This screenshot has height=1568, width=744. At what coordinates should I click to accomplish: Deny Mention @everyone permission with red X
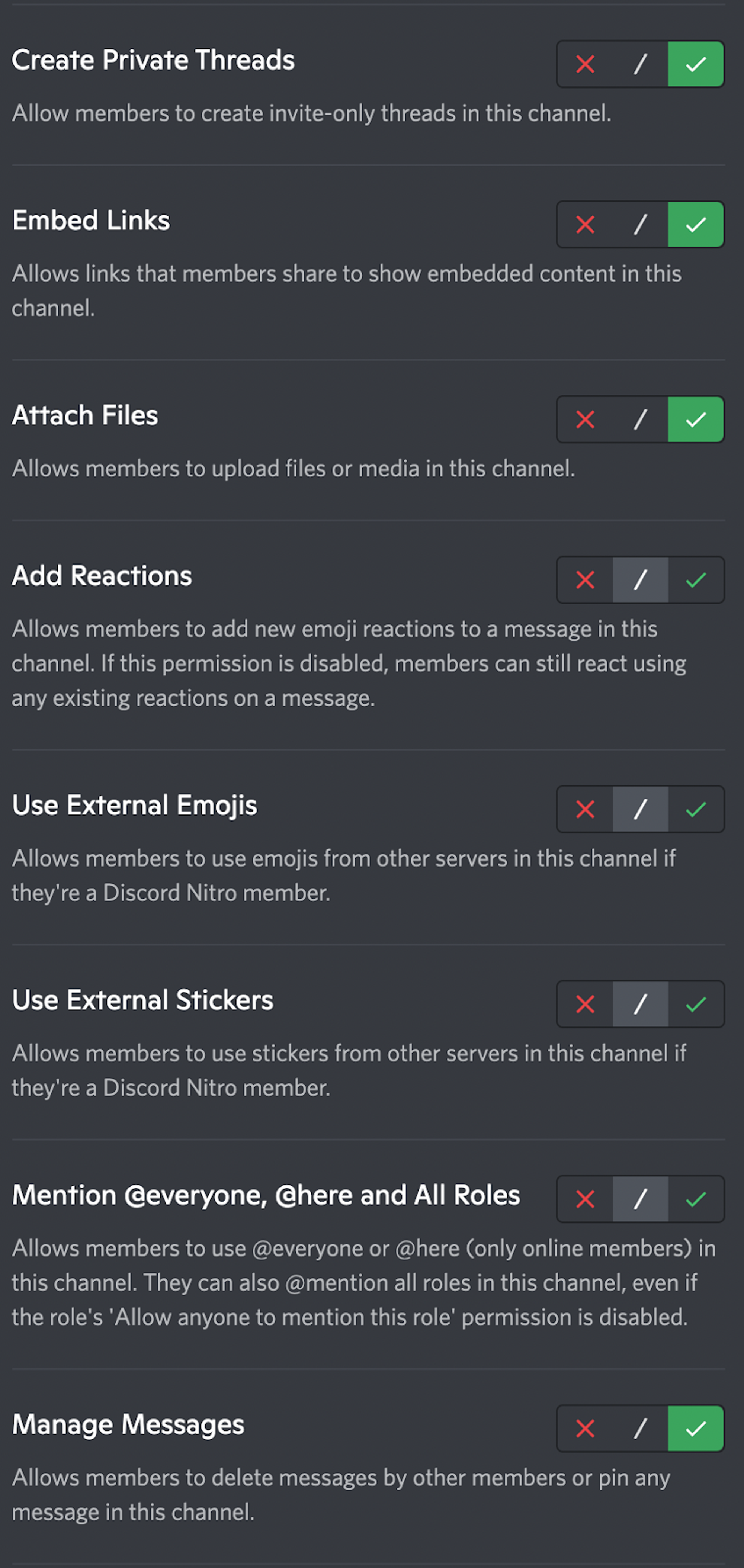click(x=585, y=1199)
